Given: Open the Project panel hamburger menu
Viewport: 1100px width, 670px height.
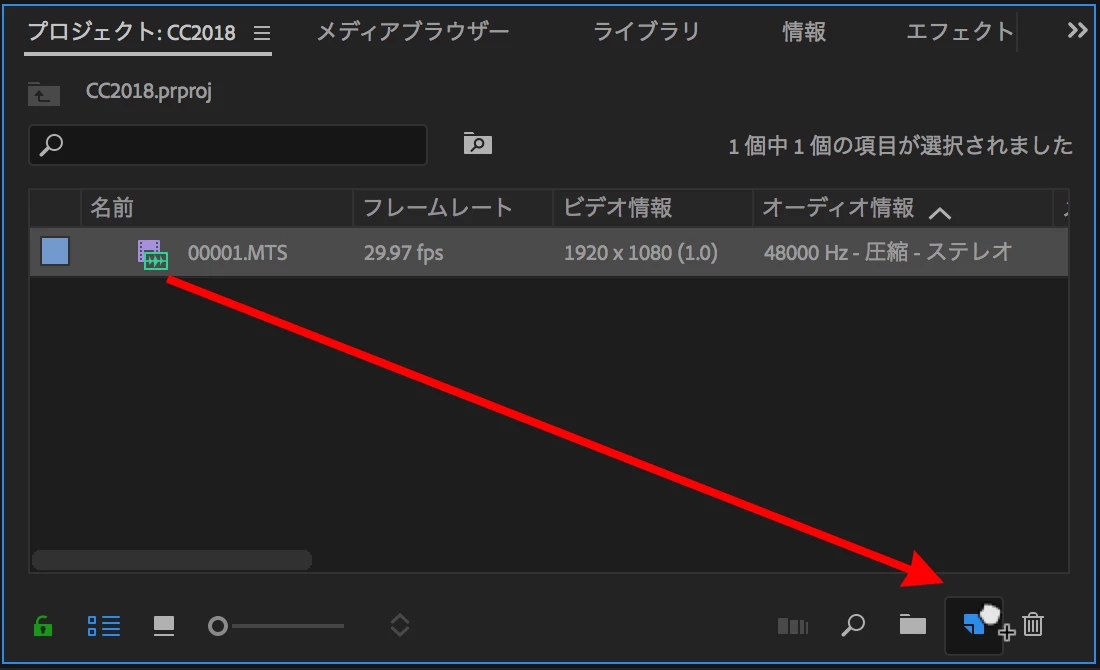Looking at the screenshot, I should coord(262,33).
